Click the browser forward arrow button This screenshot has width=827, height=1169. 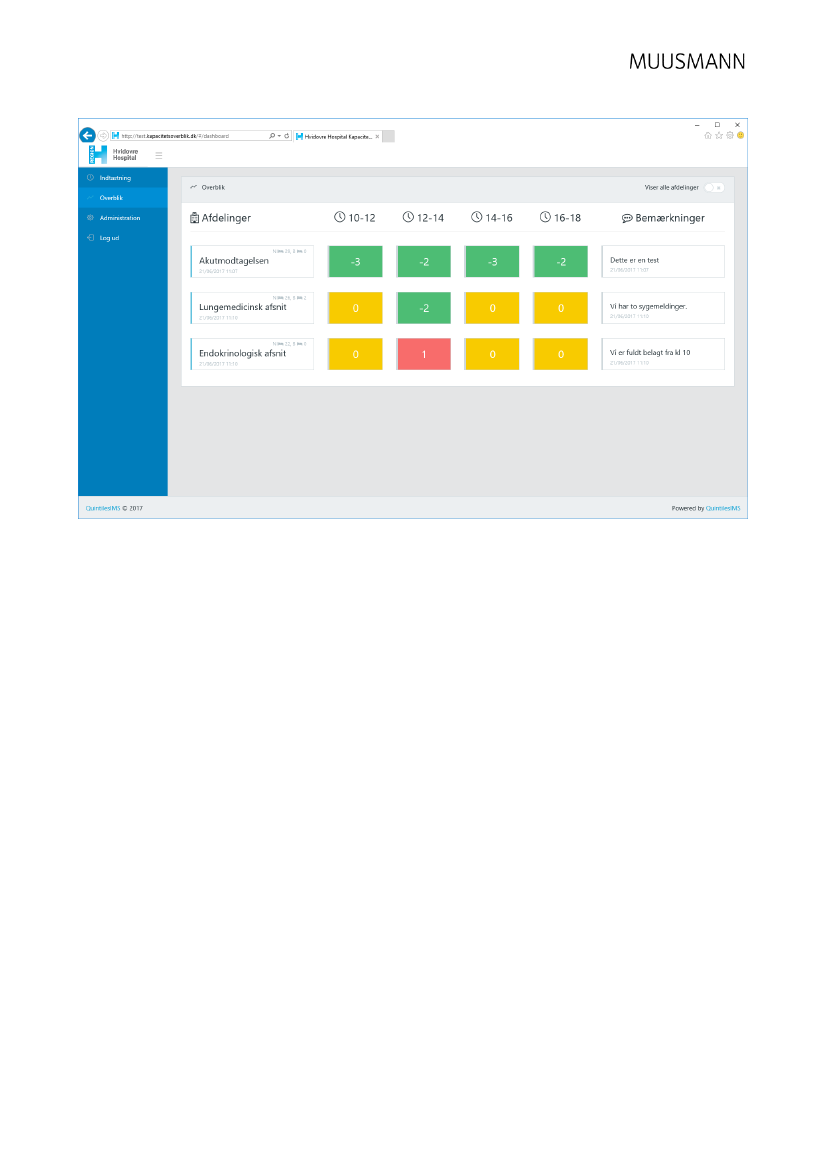(104, 136)
